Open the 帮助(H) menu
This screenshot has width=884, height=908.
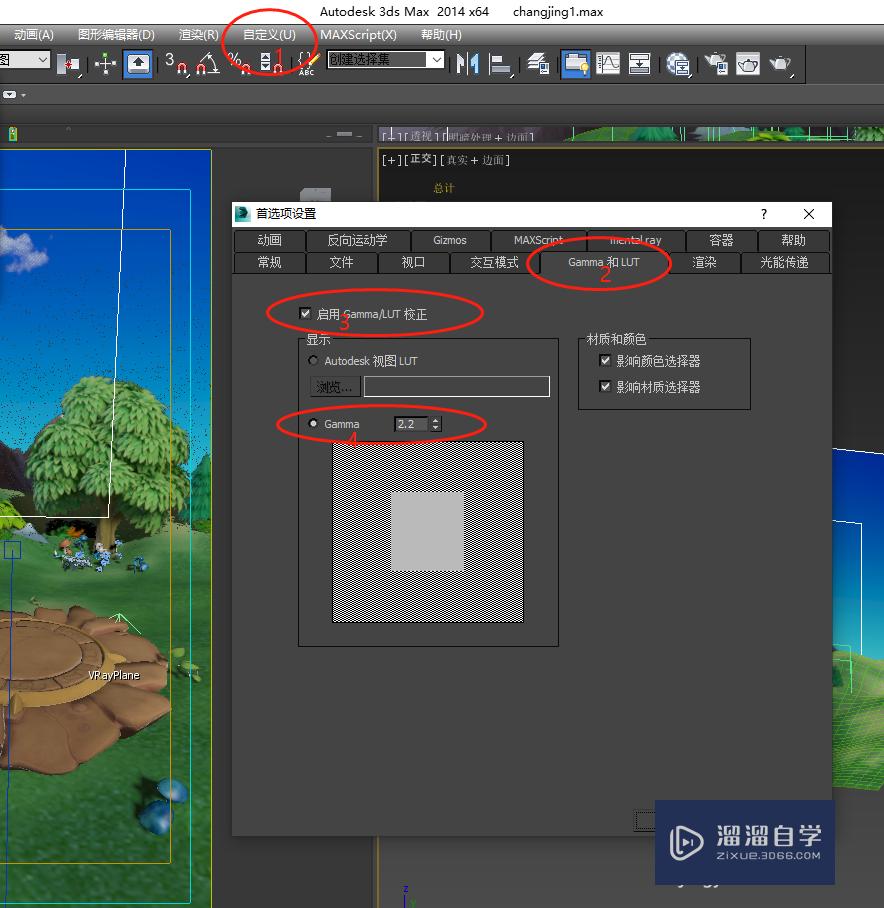442,35
